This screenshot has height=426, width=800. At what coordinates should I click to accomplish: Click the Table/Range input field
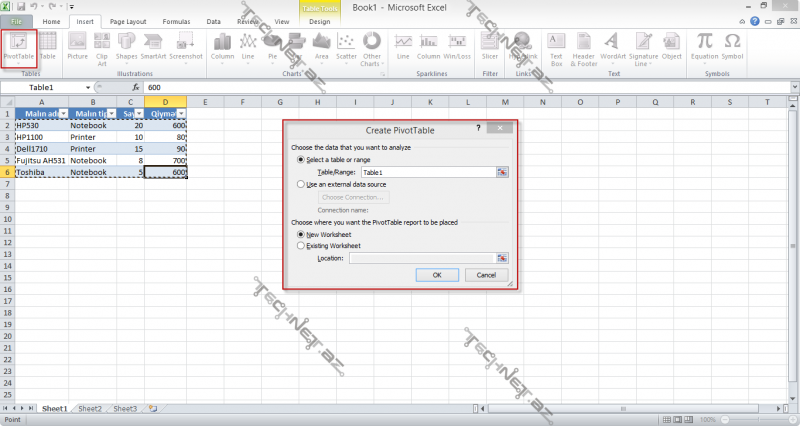click(x=428, y=172)
